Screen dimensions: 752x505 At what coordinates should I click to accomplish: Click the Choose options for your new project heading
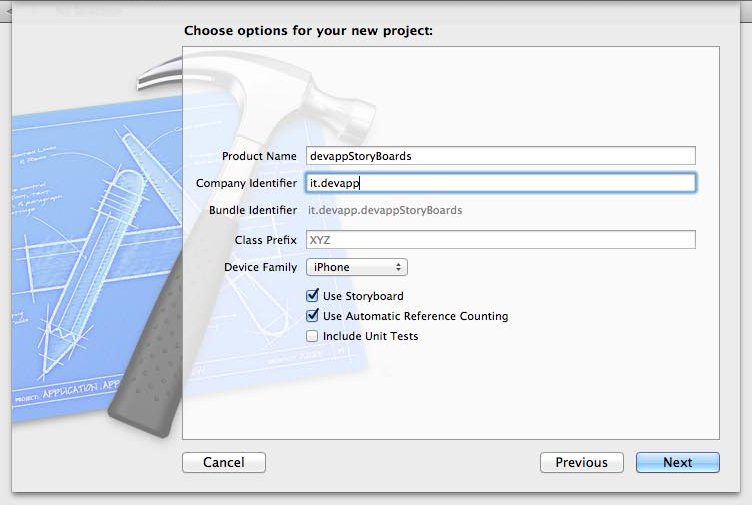[308, 31]
